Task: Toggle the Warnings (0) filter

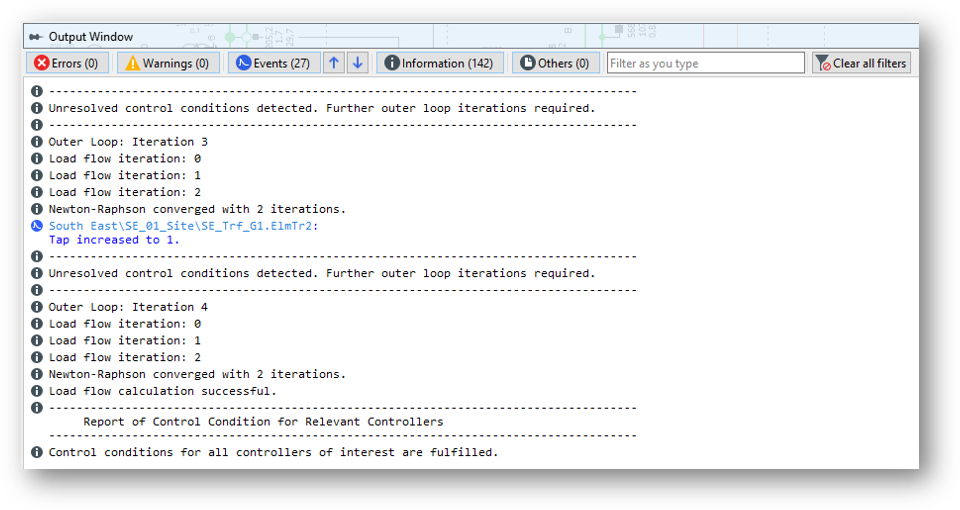Action: (168, 63)
